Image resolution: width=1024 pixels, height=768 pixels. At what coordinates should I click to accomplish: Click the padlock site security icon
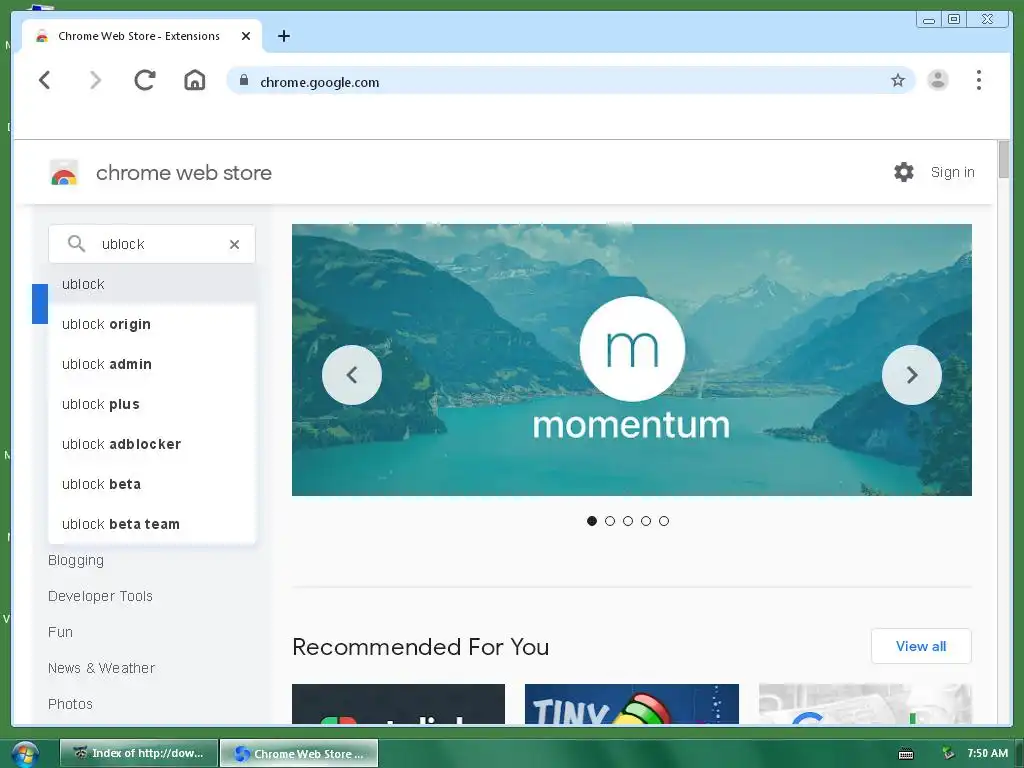[x=244, y=80]
